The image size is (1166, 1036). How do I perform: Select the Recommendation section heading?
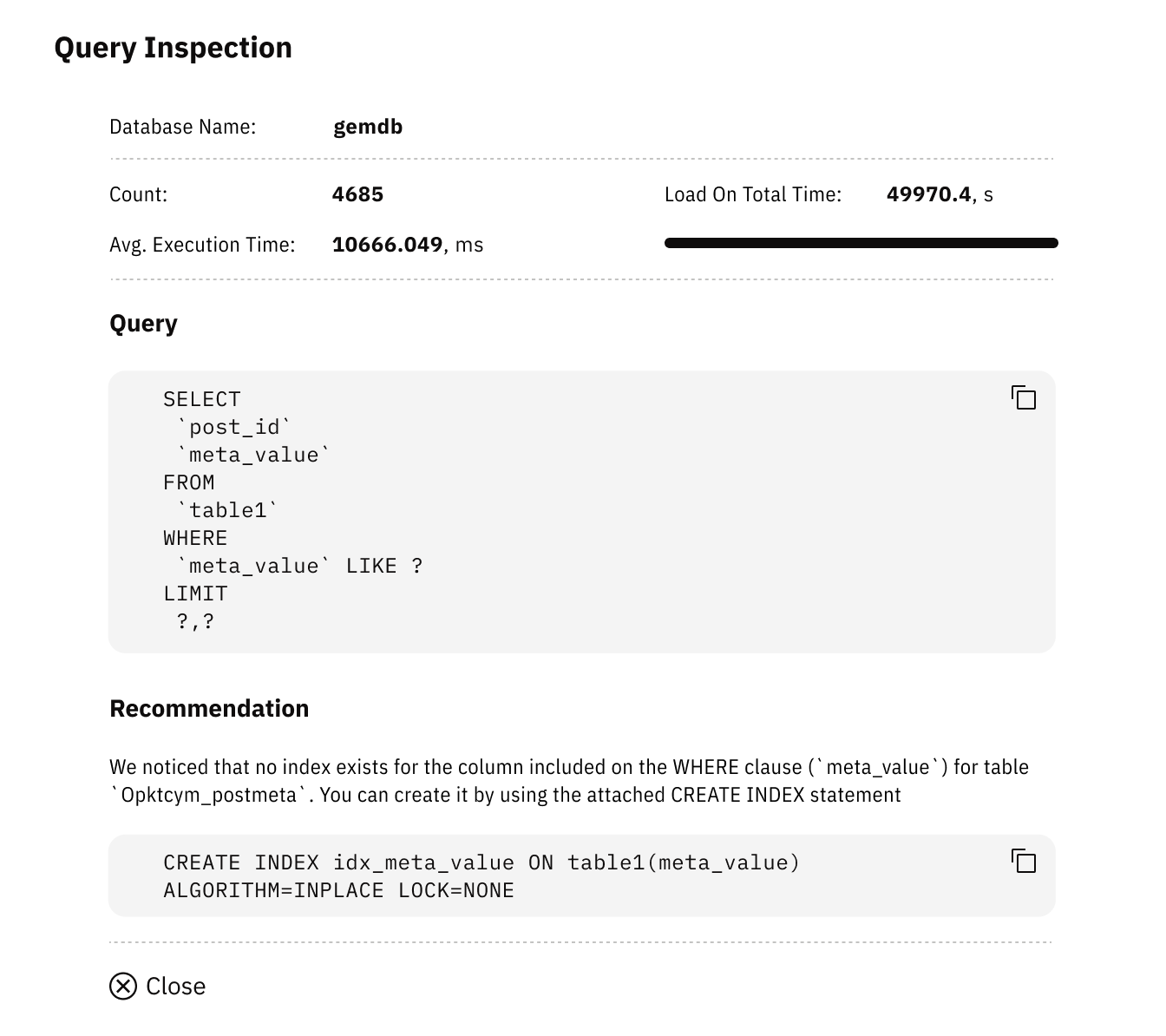coord(208,708)
